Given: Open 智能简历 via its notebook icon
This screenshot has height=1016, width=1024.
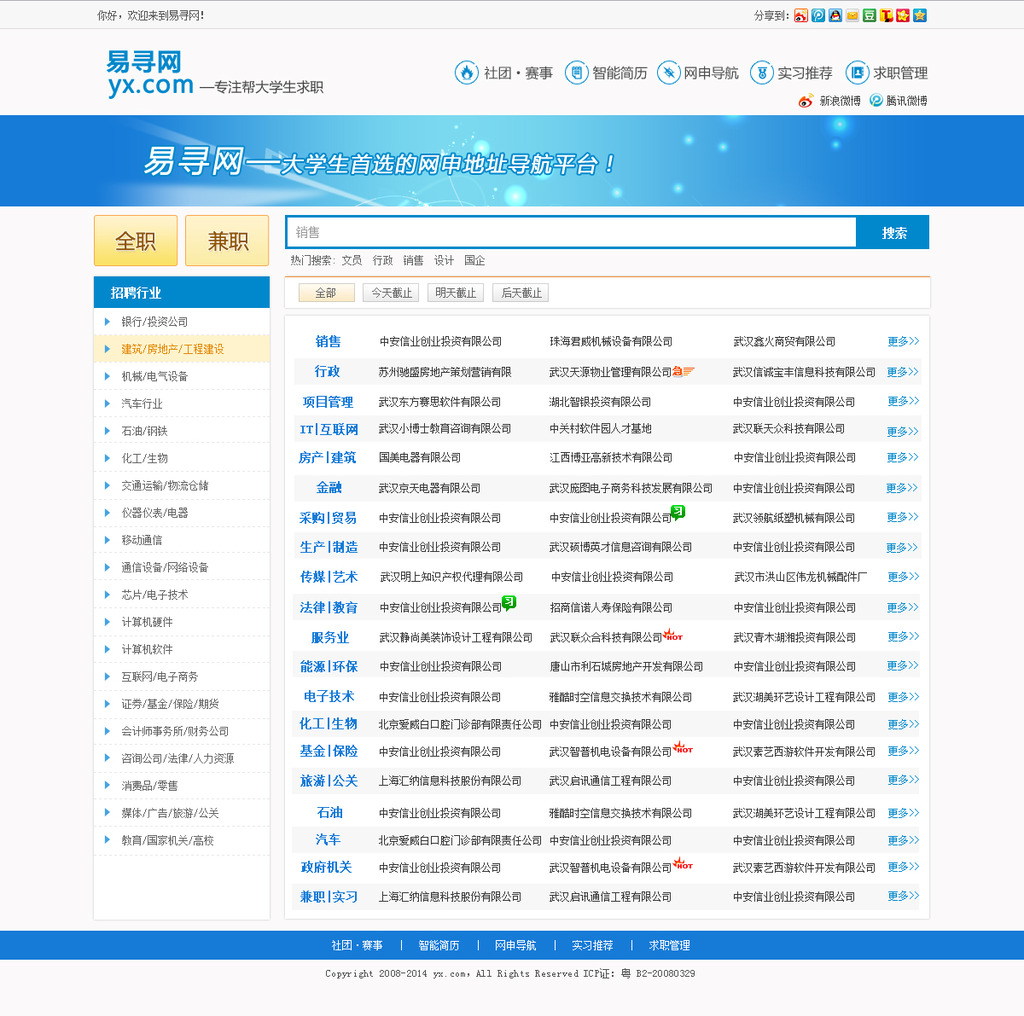Looking at the screenshot, I should [575, 72].
